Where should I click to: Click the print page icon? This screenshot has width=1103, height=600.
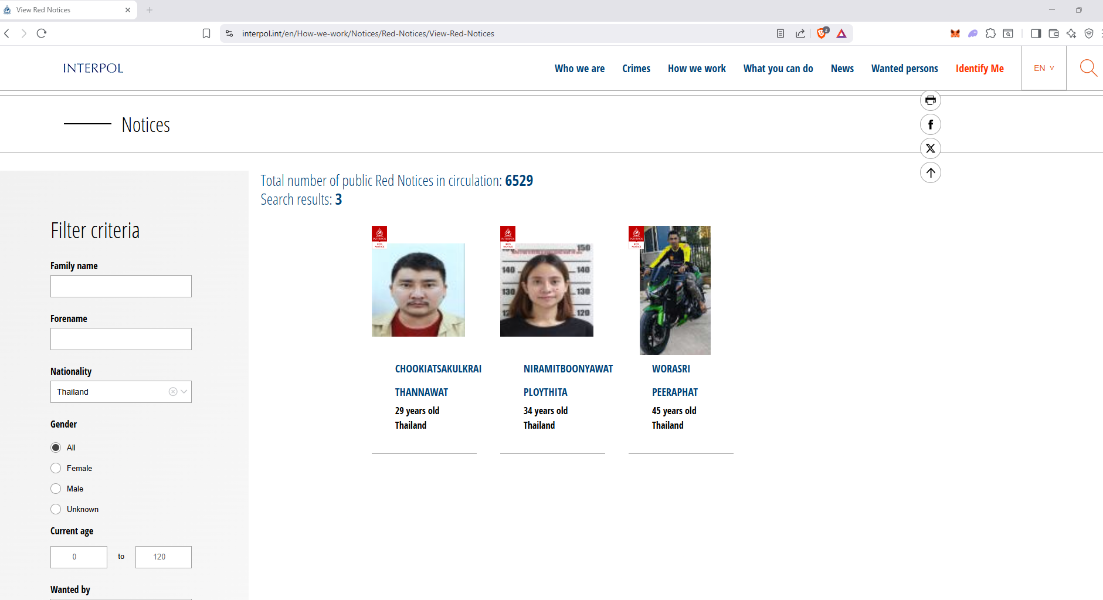tap(931, 100)
